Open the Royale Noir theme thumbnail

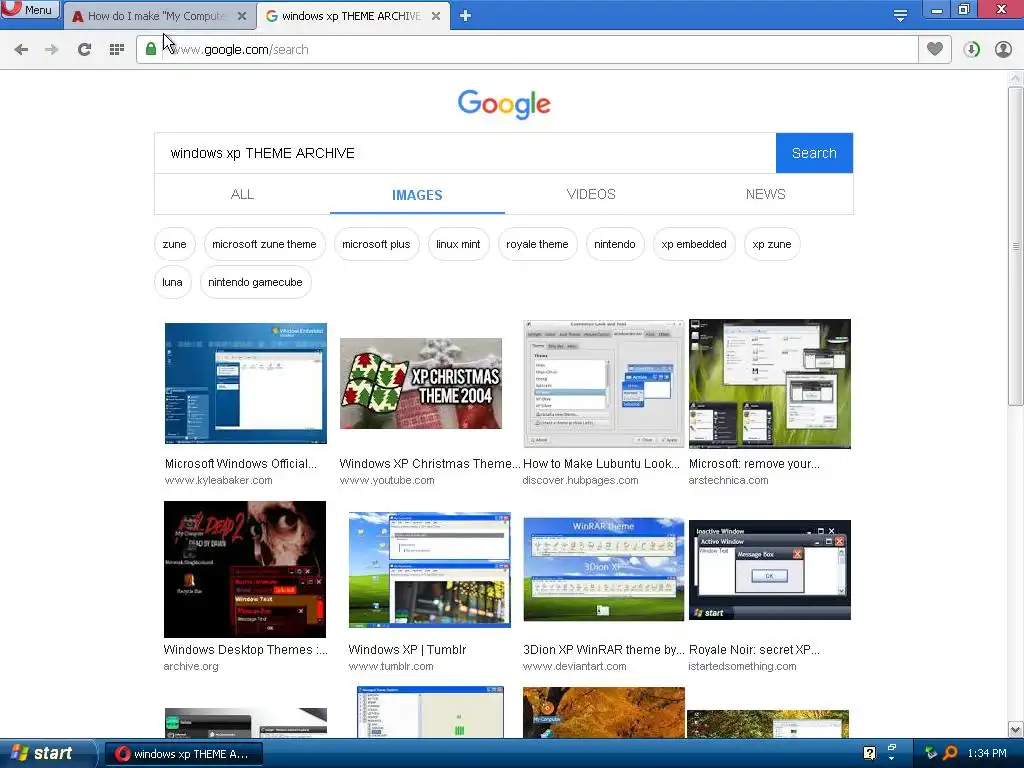pos(769,569)
